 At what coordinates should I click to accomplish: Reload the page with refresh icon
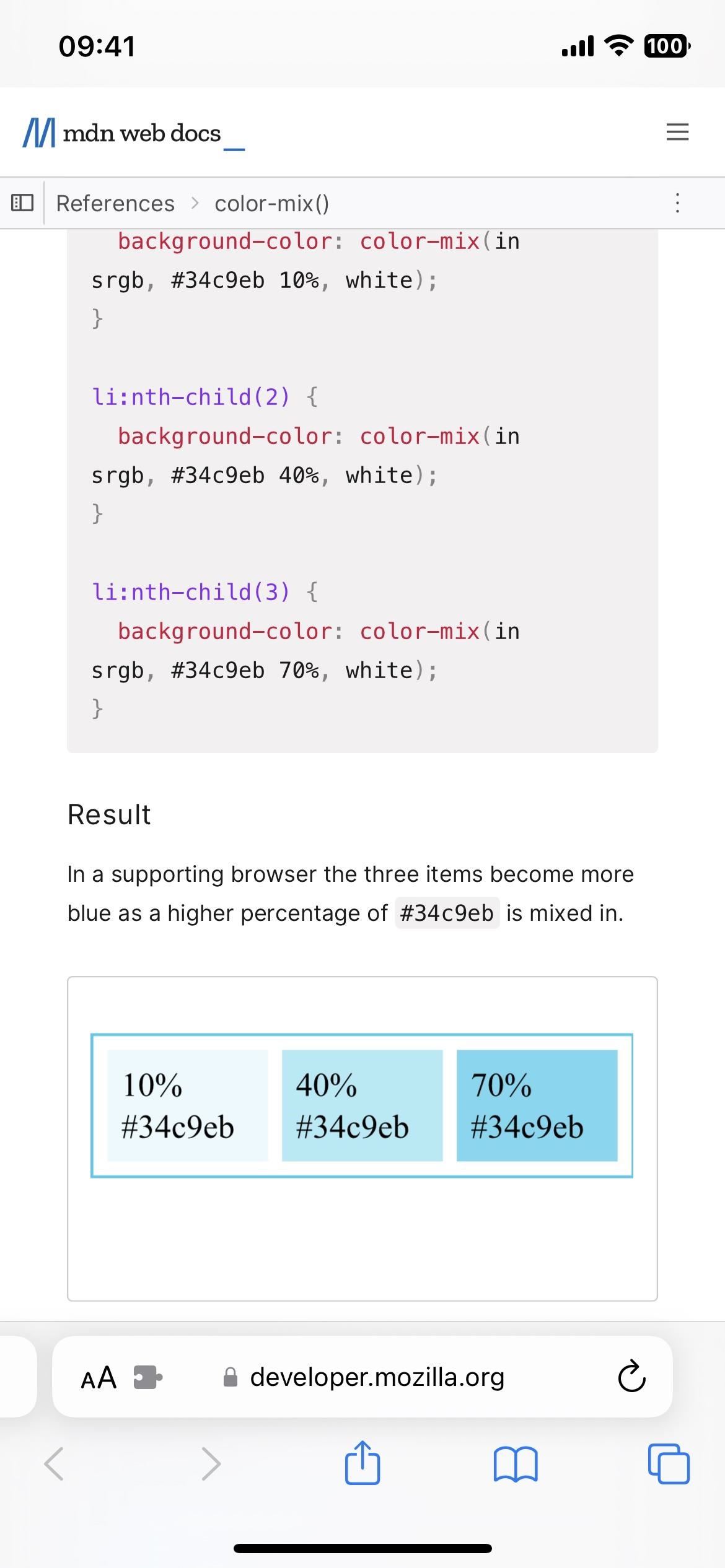[631, 1377]
